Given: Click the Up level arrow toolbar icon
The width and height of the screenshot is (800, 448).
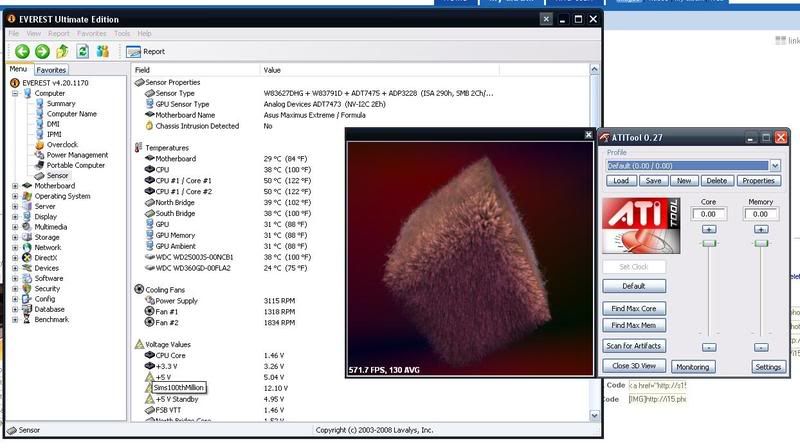Looking at the screenshot, I should coord(63,51).
